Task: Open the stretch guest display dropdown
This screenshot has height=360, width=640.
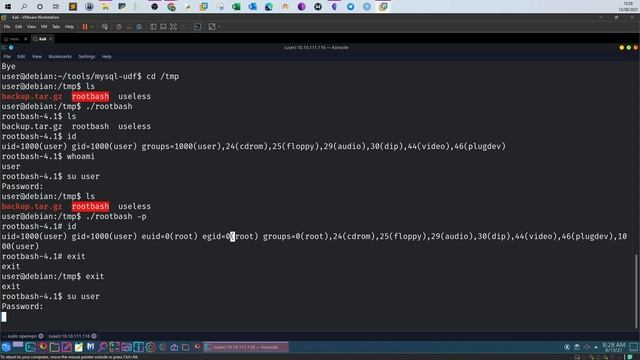Action: pos(219,27)
